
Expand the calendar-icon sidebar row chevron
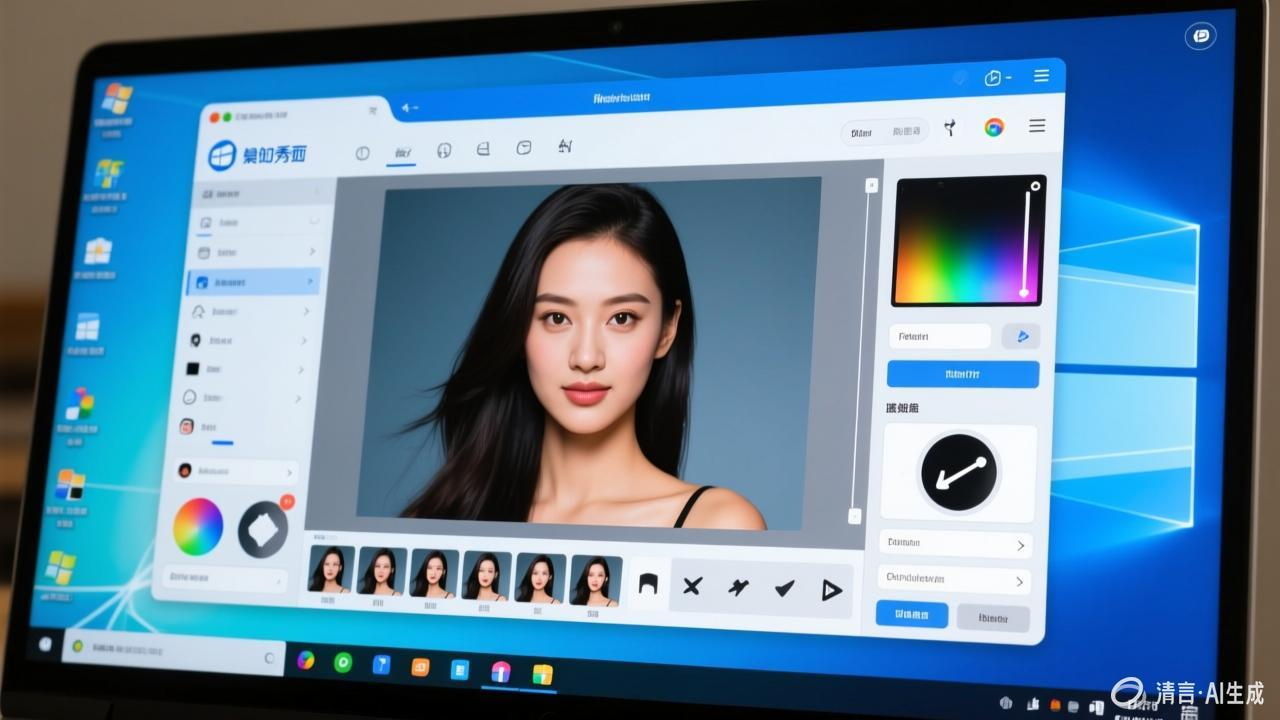[311, 252]
